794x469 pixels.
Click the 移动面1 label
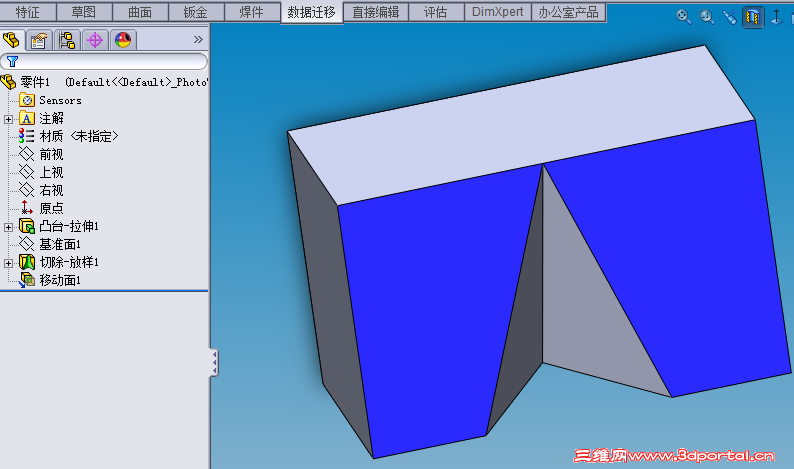(60, 280)
